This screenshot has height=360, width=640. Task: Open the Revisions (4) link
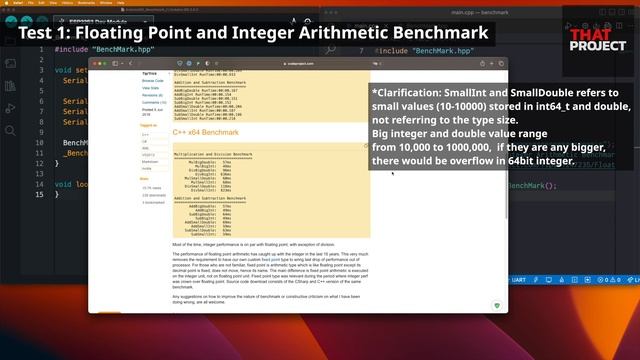152,95
